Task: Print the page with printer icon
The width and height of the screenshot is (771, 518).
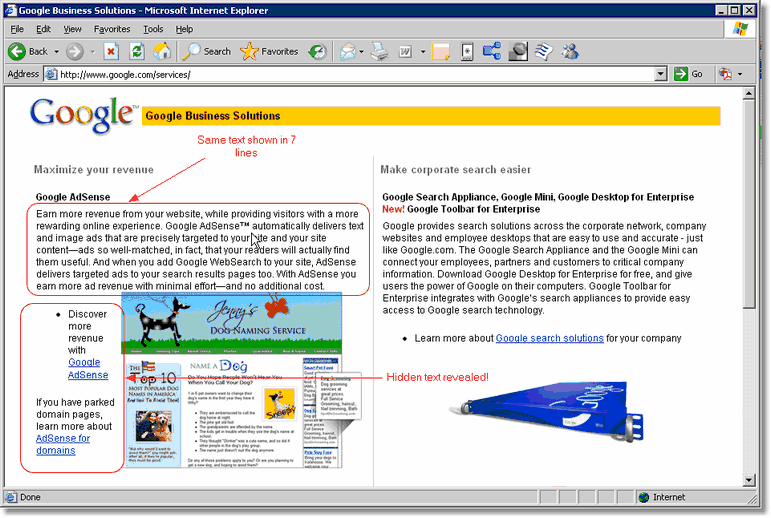Action: coord(379,51)
